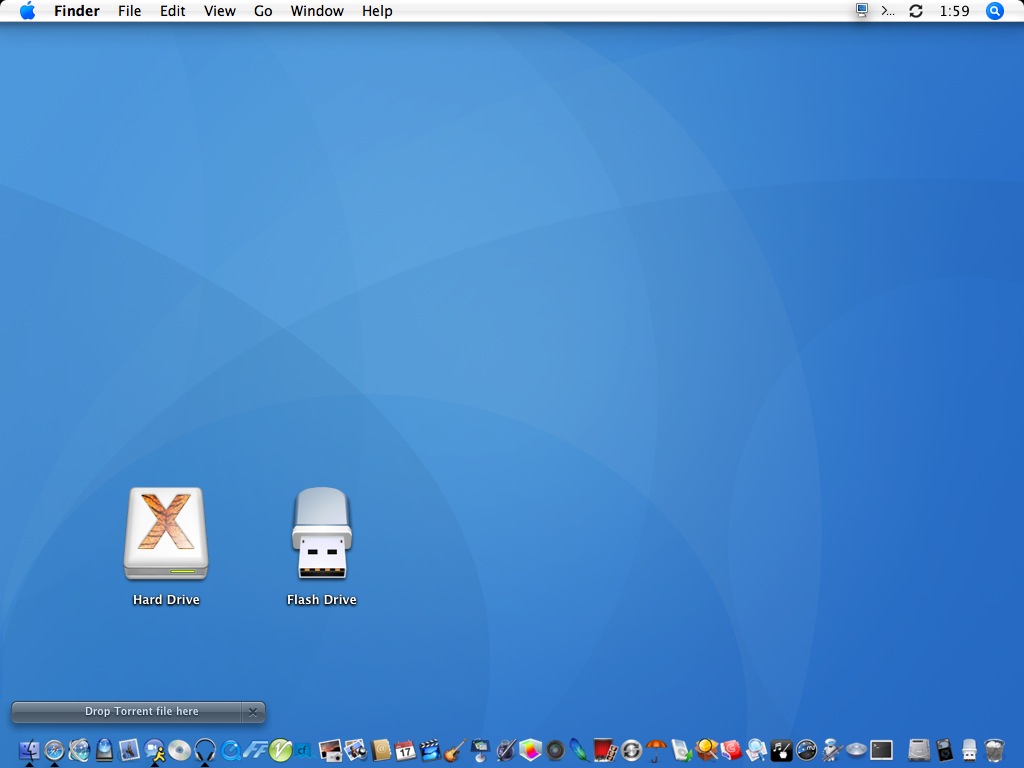Viewport: 1024px width, 768px height.
Task: Click the globe-on-drive Dock icon
Action: [x=104, y=750]
